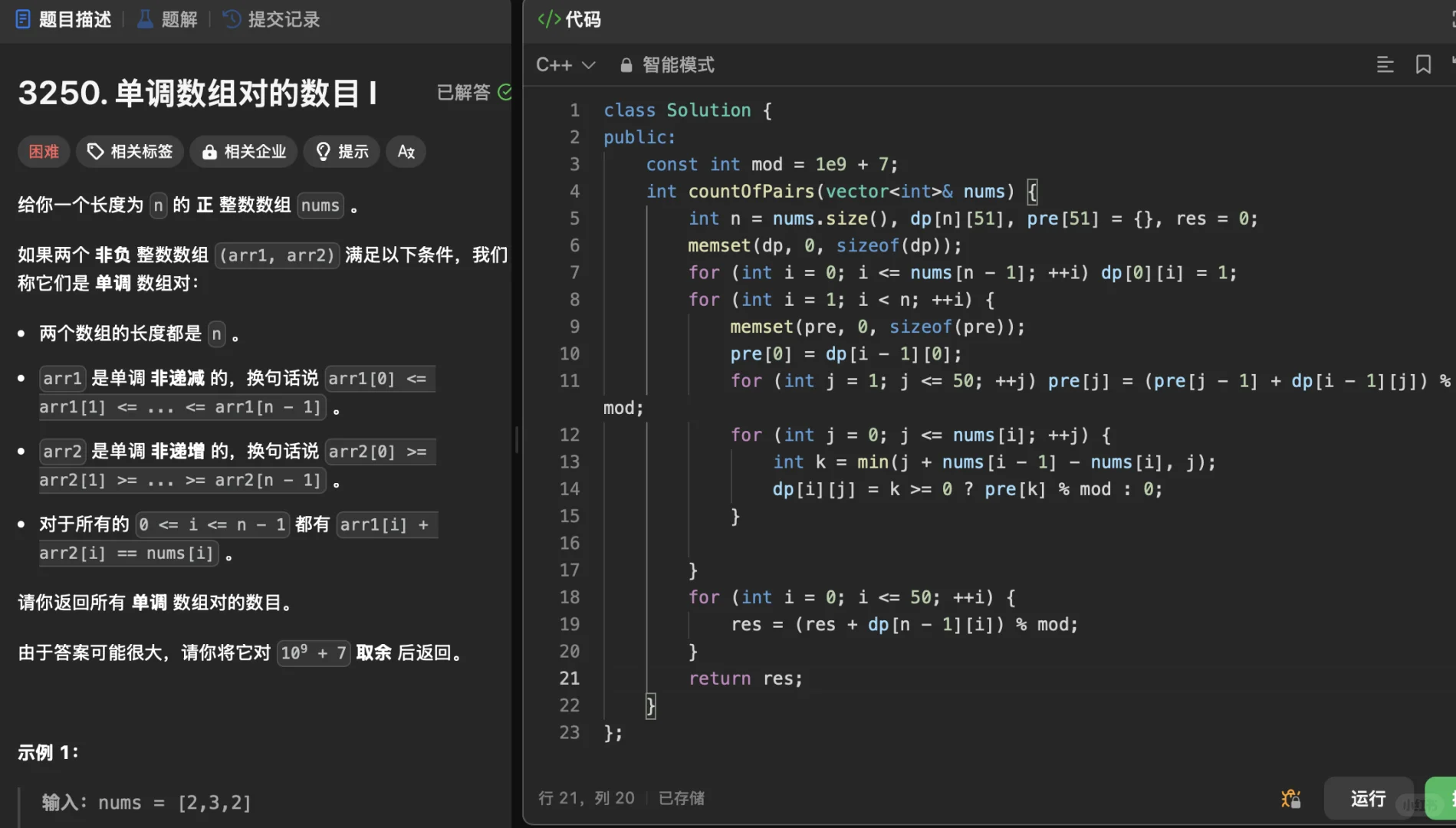Click the chevron arrow next to C++
Image resolution: width=1456 pixels, height=828 pixels.
pyautogui.click(x=588, y=65)
